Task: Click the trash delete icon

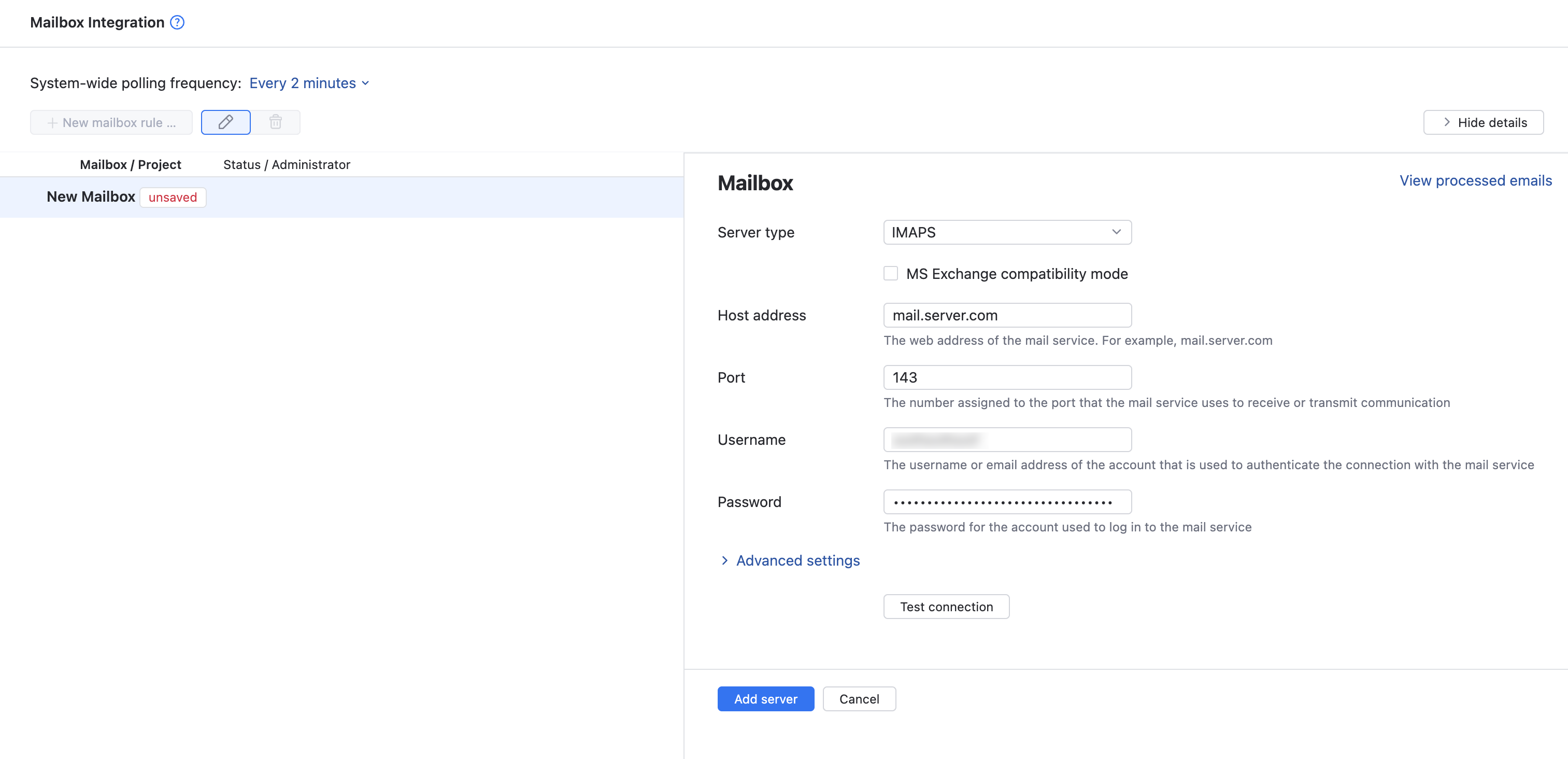Action: click(x=276, y=122)
